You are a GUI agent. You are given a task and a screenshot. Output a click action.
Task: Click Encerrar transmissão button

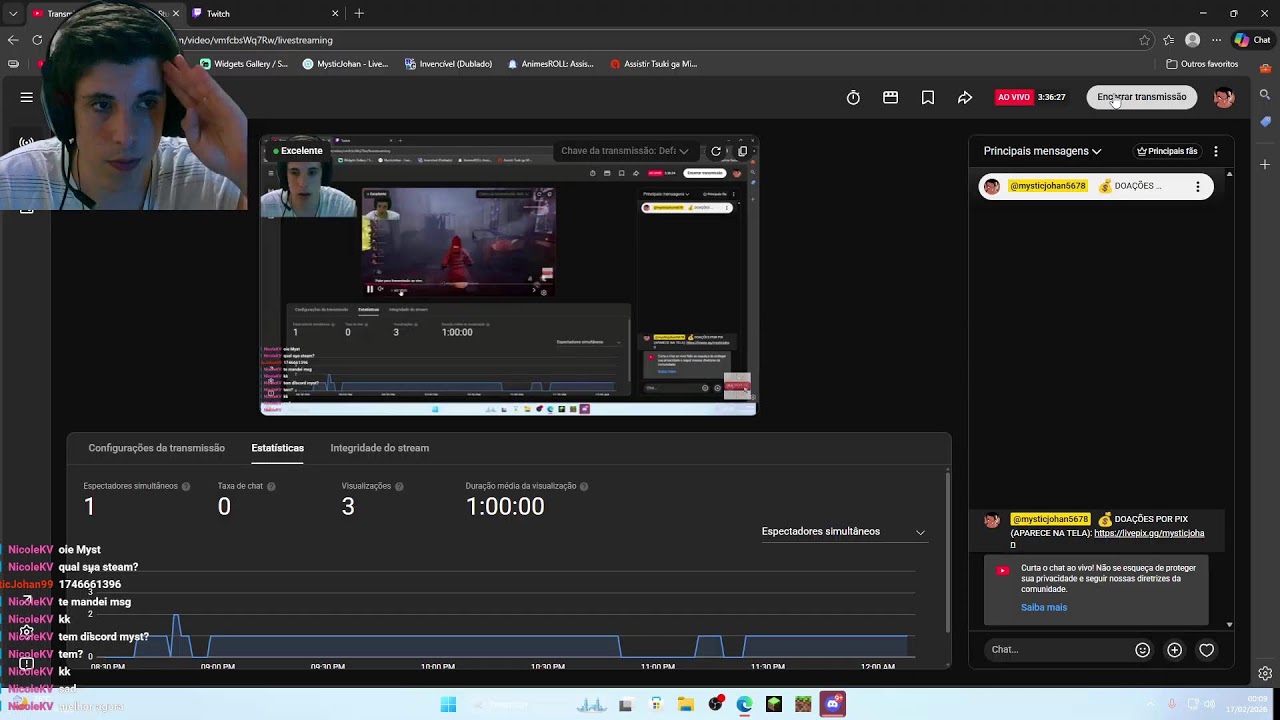[x=1141, y=97]
